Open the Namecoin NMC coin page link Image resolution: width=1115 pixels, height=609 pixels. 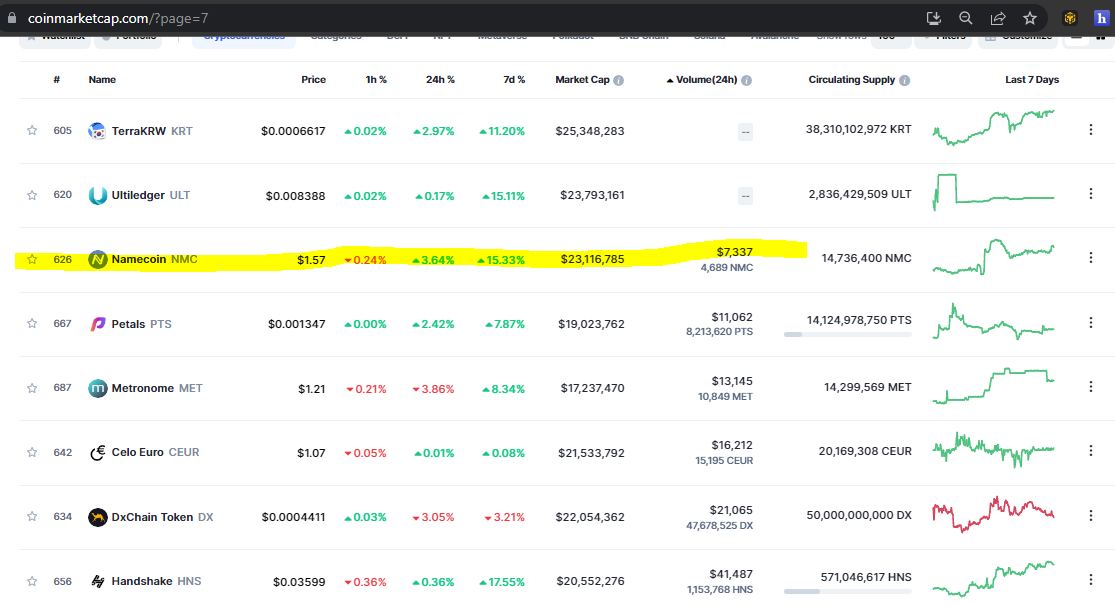click(154, 260)
